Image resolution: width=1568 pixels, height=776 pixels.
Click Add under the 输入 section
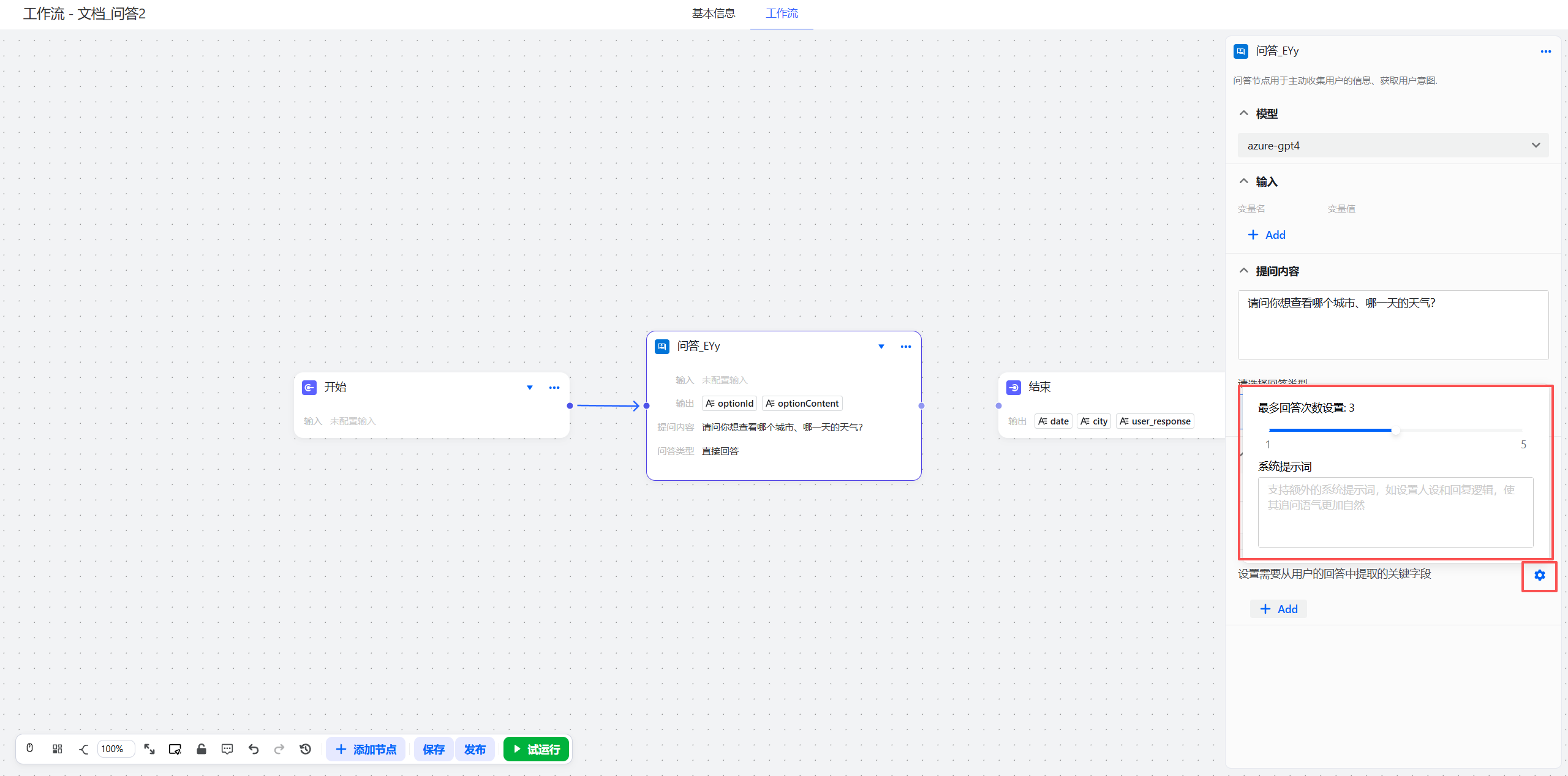(x=1265, y=235)
